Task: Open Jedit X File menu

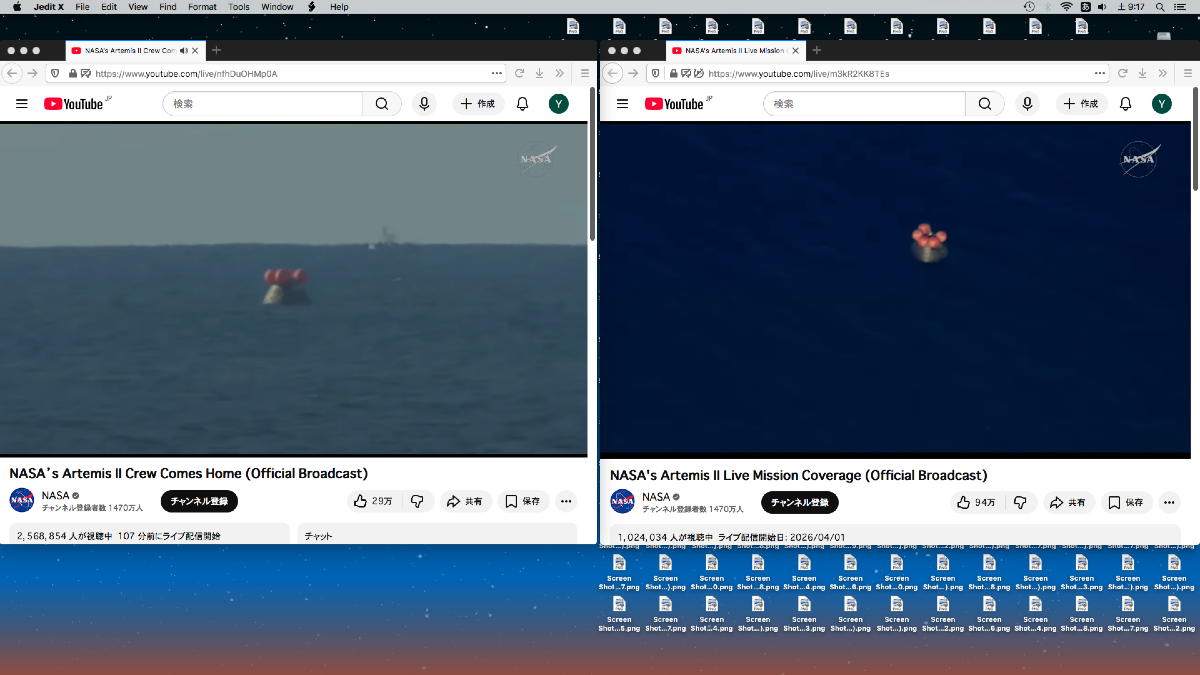Action: 82,7
